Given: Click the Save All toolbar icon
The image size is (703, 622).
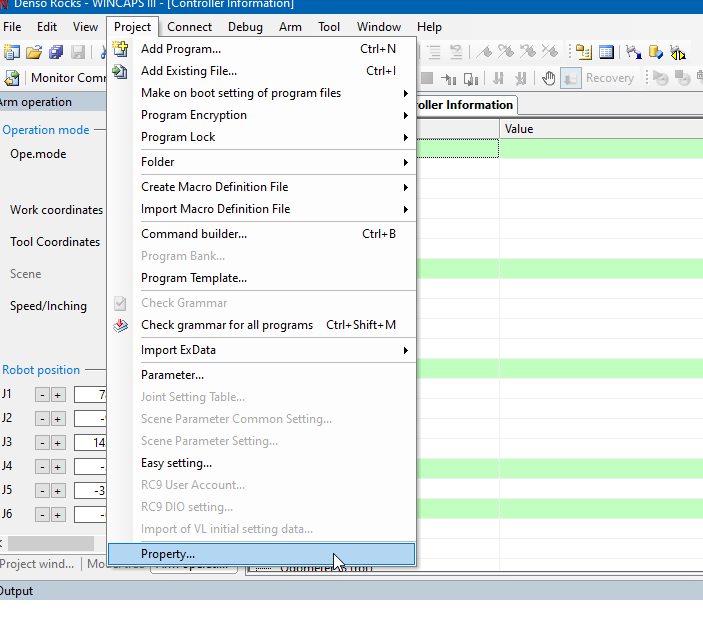Looking at the screenshot, I should pyautogui.click(x=56, y=52).
